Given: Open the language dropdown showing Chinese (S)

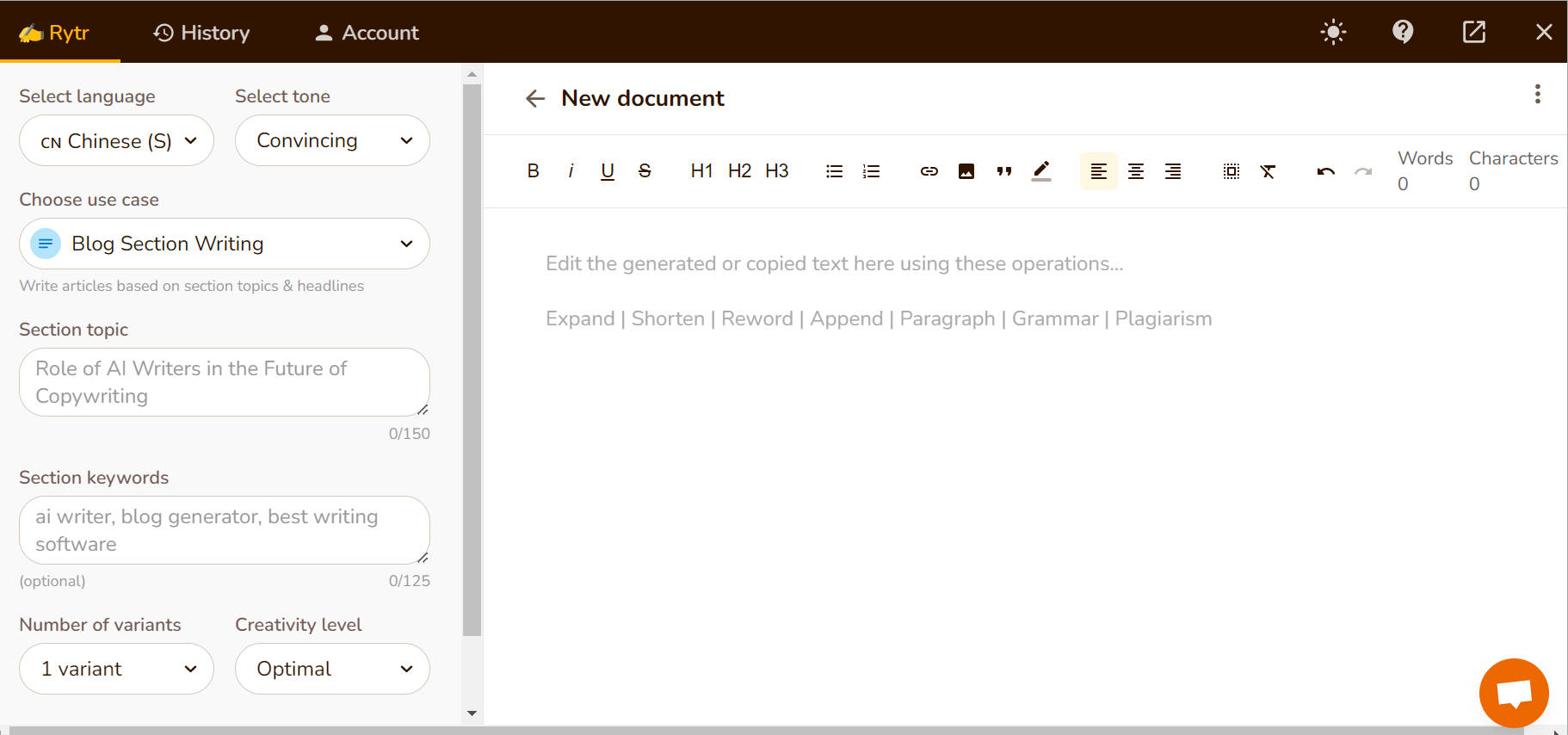Looking at the screenshot, I should coord(116,140).
